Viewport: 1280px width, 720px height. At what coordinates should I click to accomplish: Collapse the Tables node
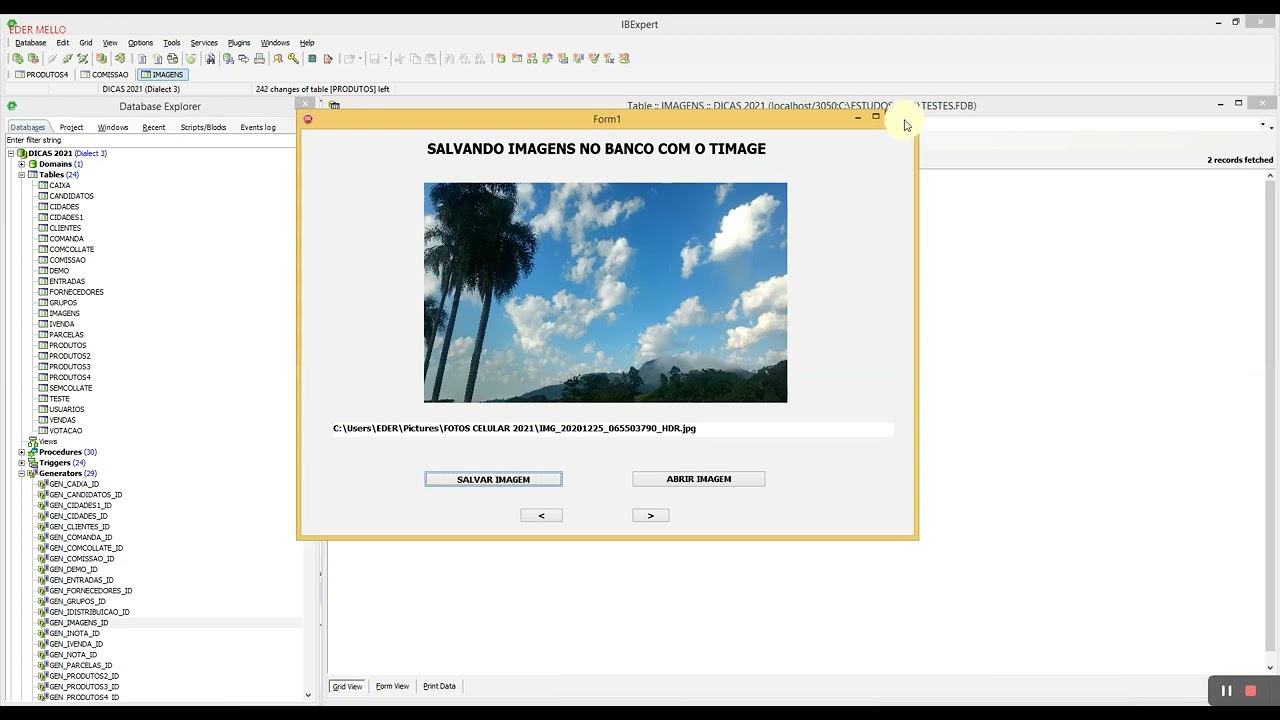click(22, 175)
